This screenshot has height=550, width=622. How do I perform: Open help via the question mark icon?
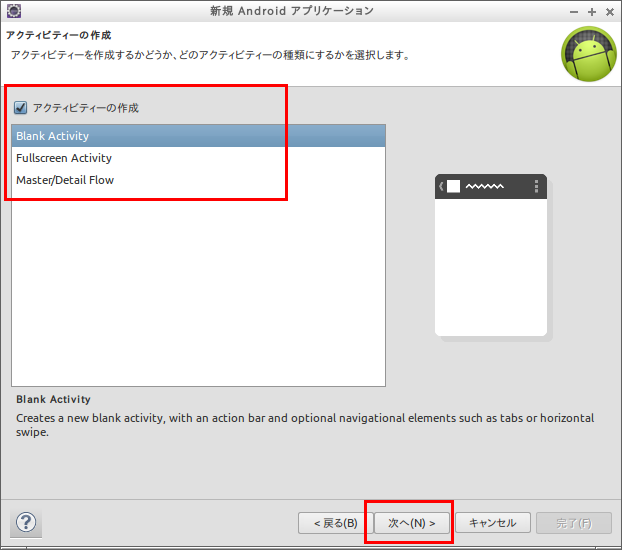click(26, 522)
